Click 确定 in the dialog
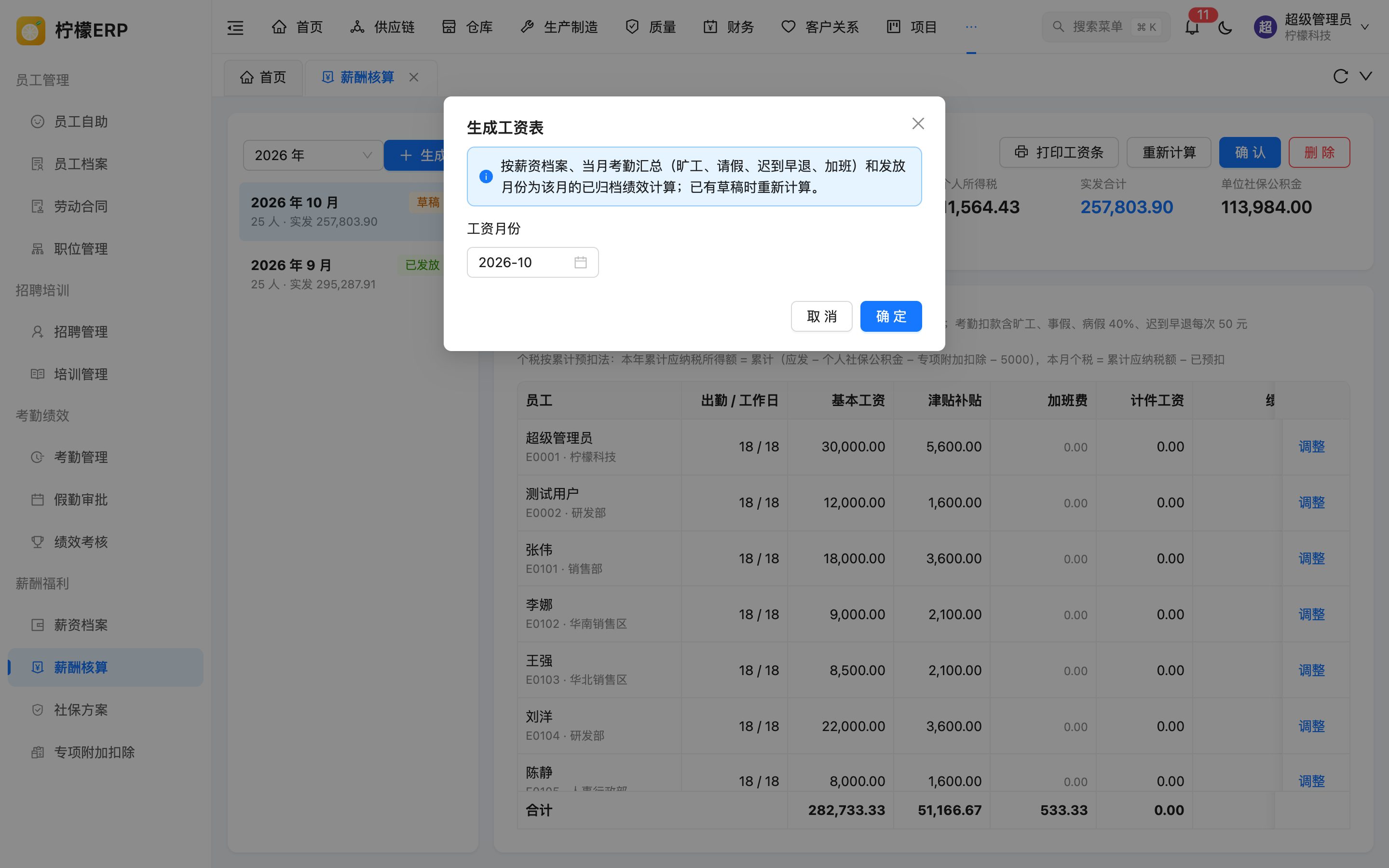Screen dimensions: 1389x868 tap(891, 316)
